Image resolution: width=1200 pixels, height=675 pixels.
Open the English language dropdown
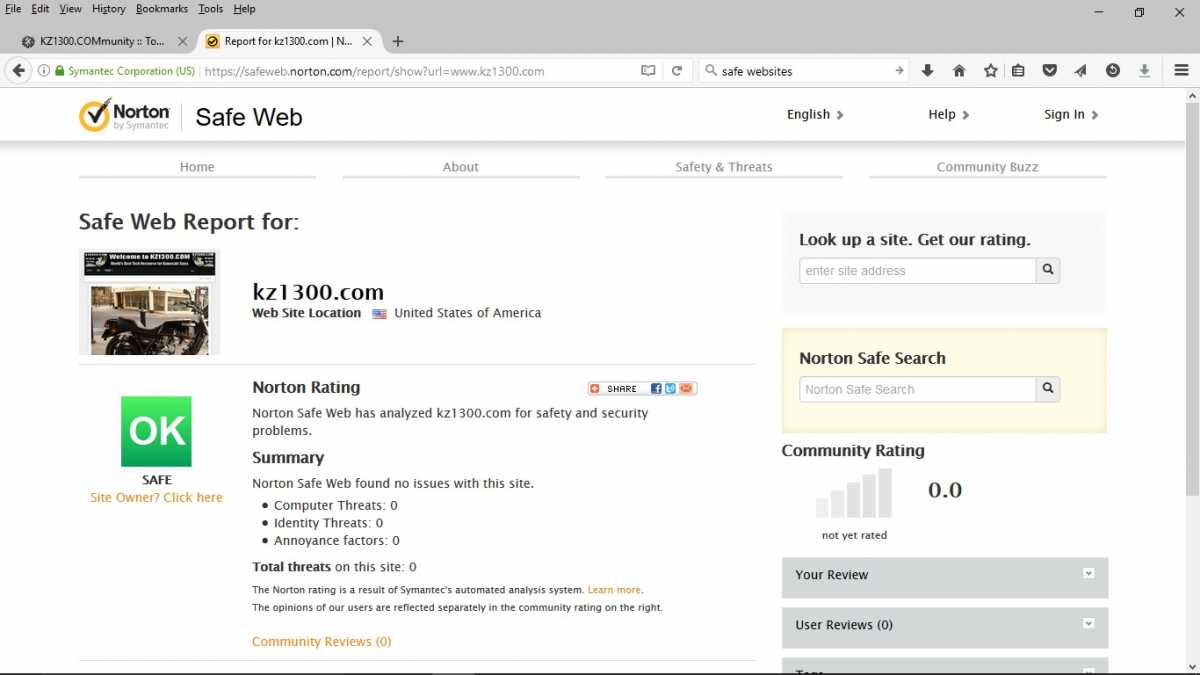pyautogui.click(x=814, y=115)
